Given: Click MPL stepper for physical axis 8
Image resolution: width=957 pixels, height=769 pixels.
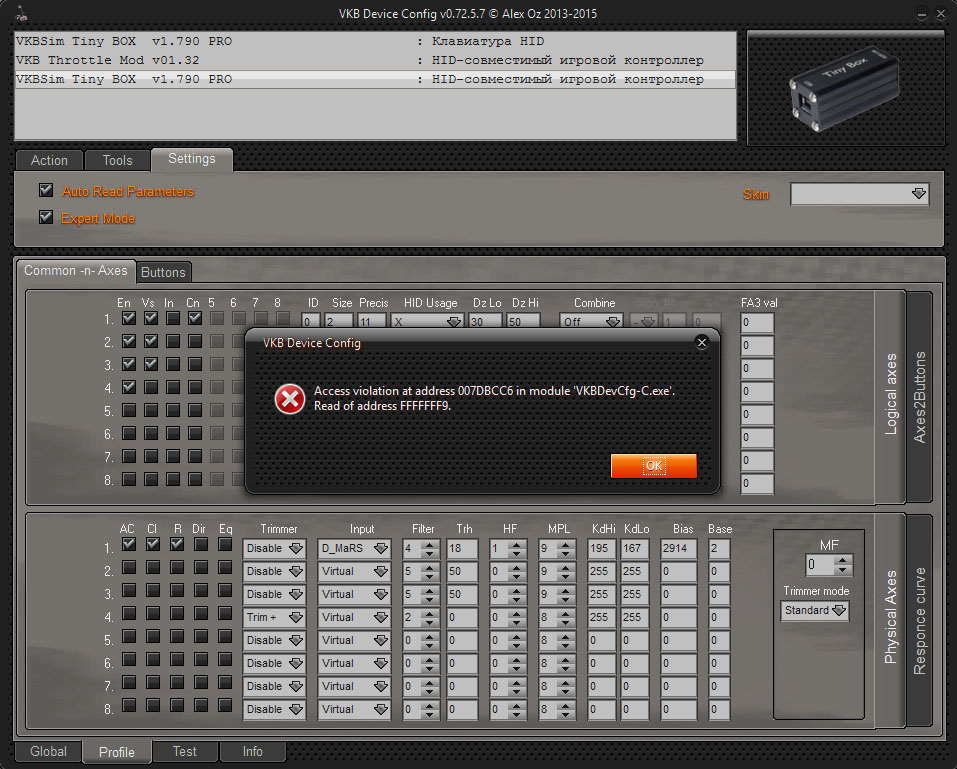Looking at the screenshot, I should (565, 710).
